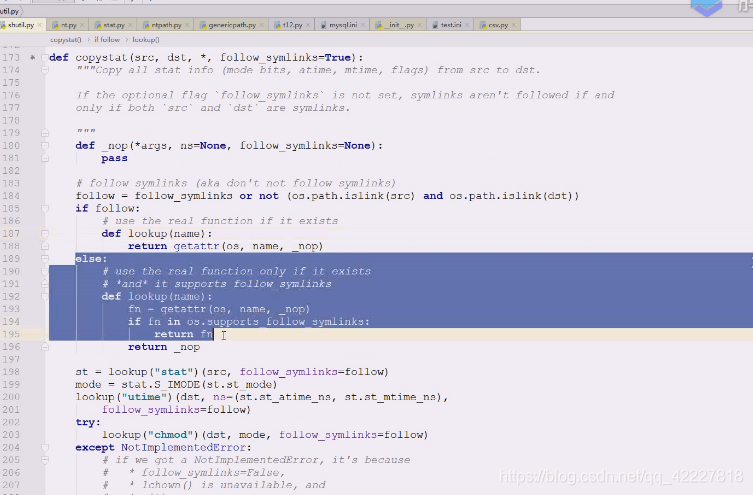Image resolution: width=753 pixels, height=495 pixels.
Task: Collapse the except block at line 204
Action: tap(45, 447)
